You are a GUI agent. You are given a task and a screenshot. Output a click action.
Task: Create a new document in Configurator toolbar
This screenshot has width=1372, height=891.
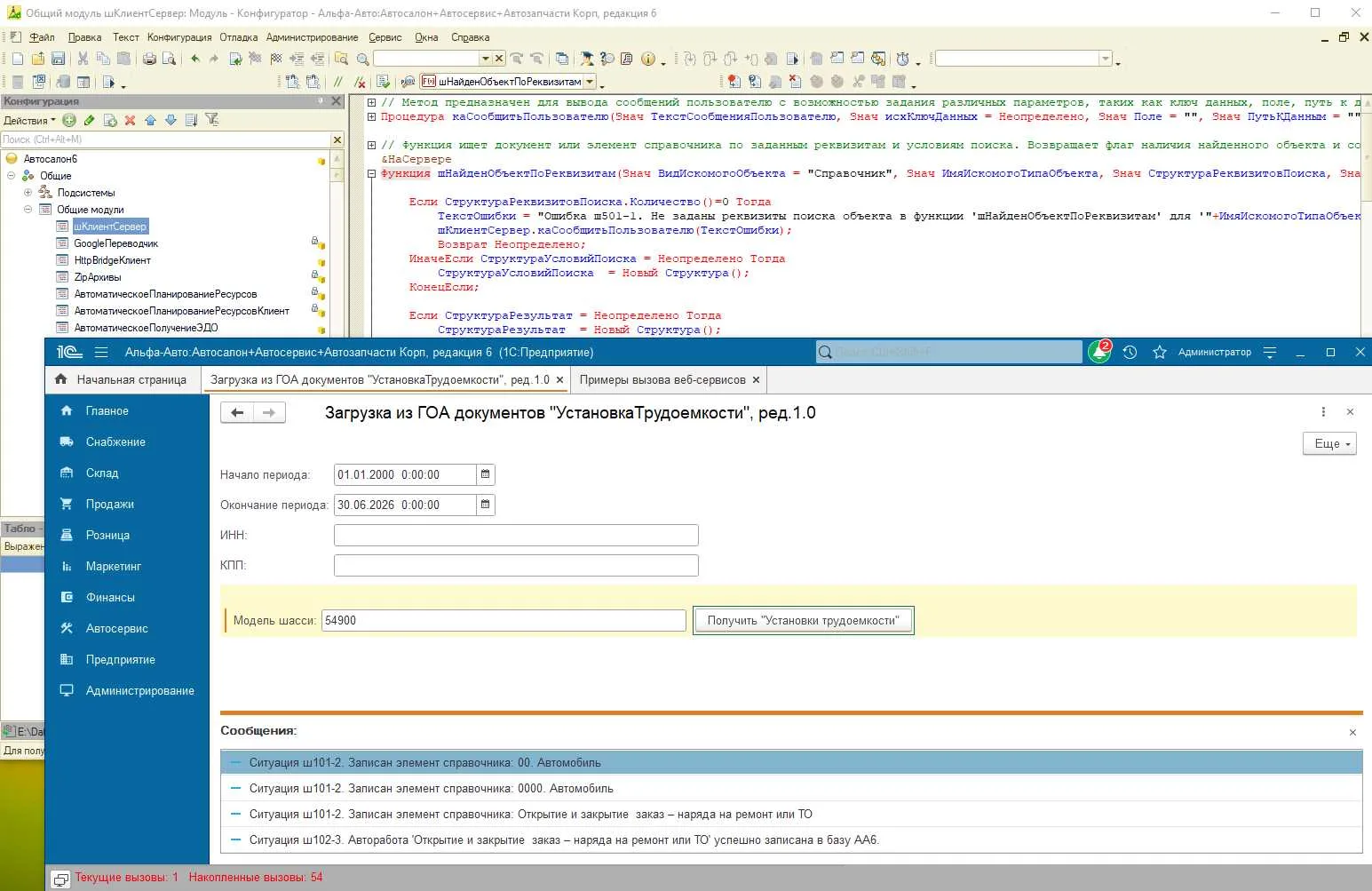[x=18, y=59]
